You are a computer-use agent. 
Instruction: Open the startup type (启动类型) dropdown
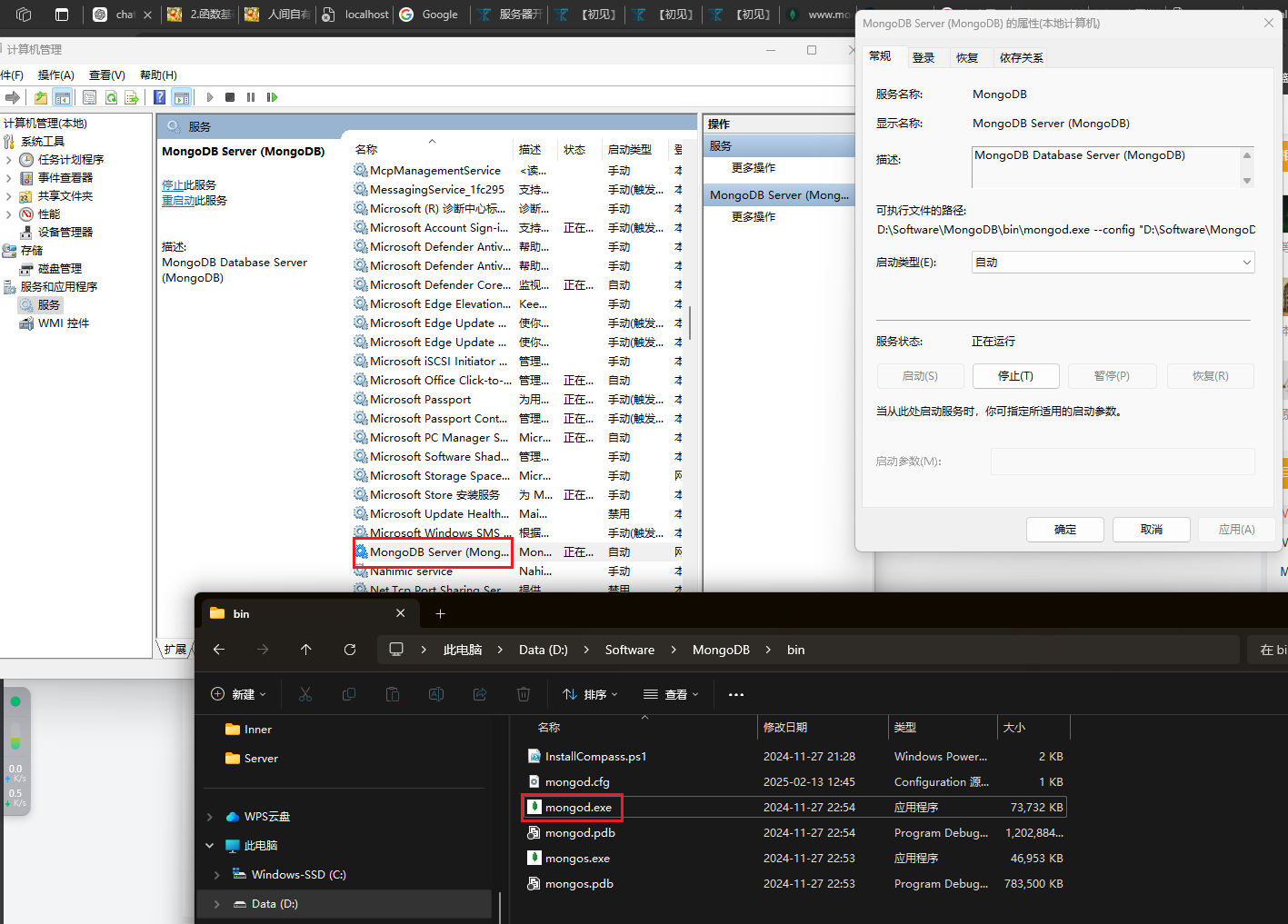point(1113,263)
